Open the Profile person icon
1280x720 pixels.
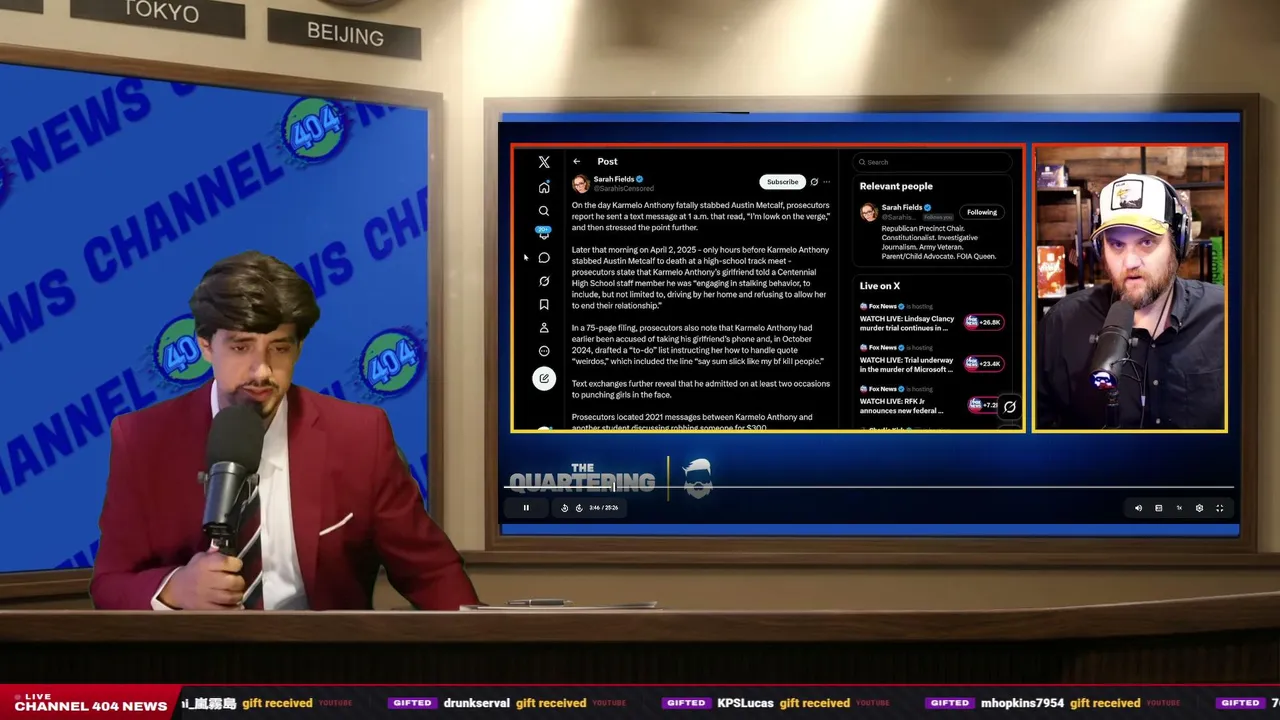coord(544,328)
